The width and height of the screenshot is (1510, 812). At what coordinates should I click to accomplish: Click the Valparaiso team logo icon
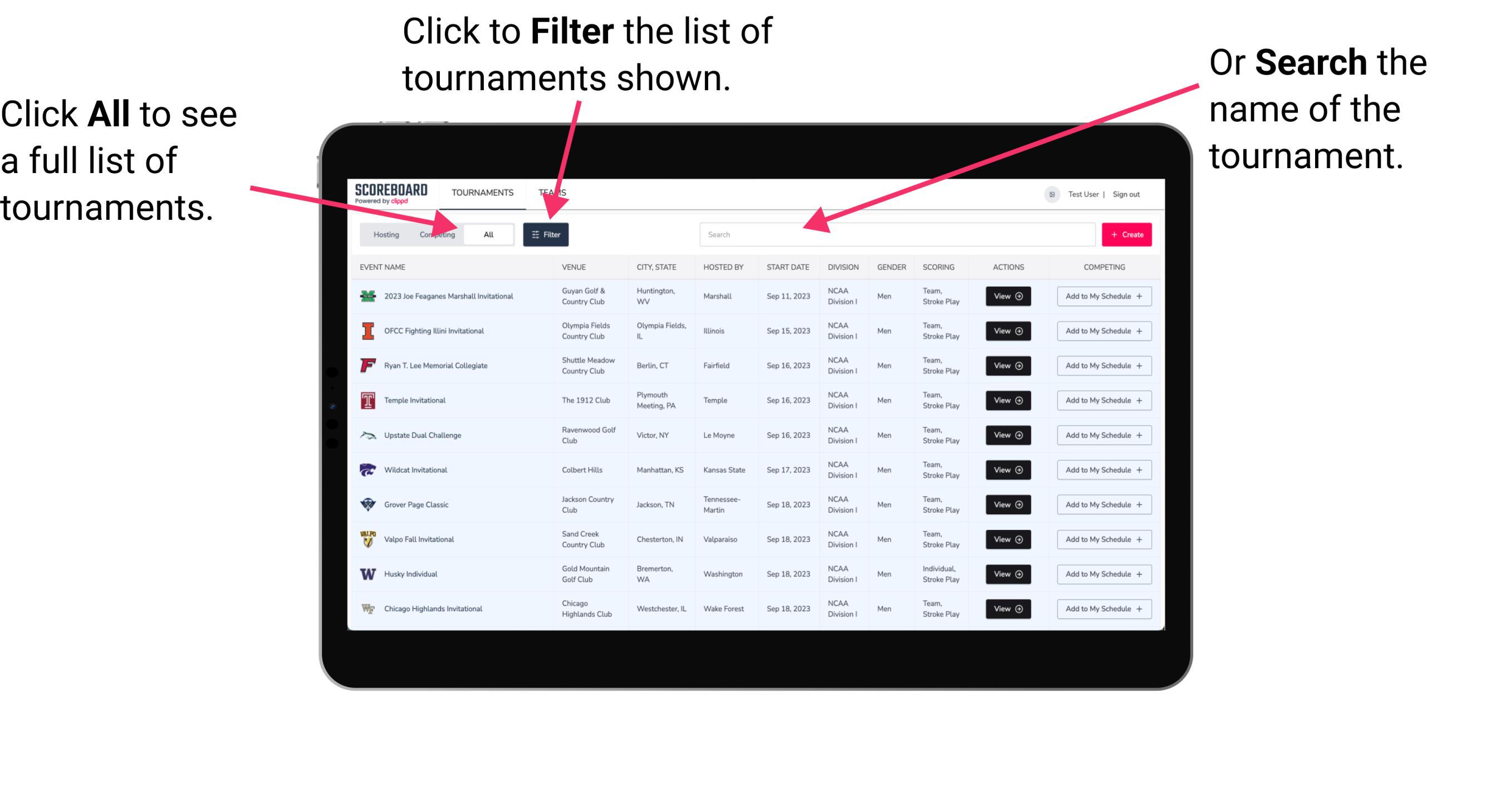(x=368, y=539)
